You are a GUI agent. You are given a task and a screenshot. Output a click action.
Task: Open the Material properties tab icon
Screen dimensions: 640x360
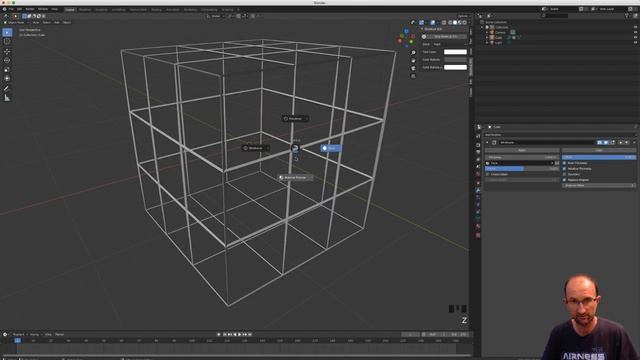pyautogui.click(x=478, y=226)
